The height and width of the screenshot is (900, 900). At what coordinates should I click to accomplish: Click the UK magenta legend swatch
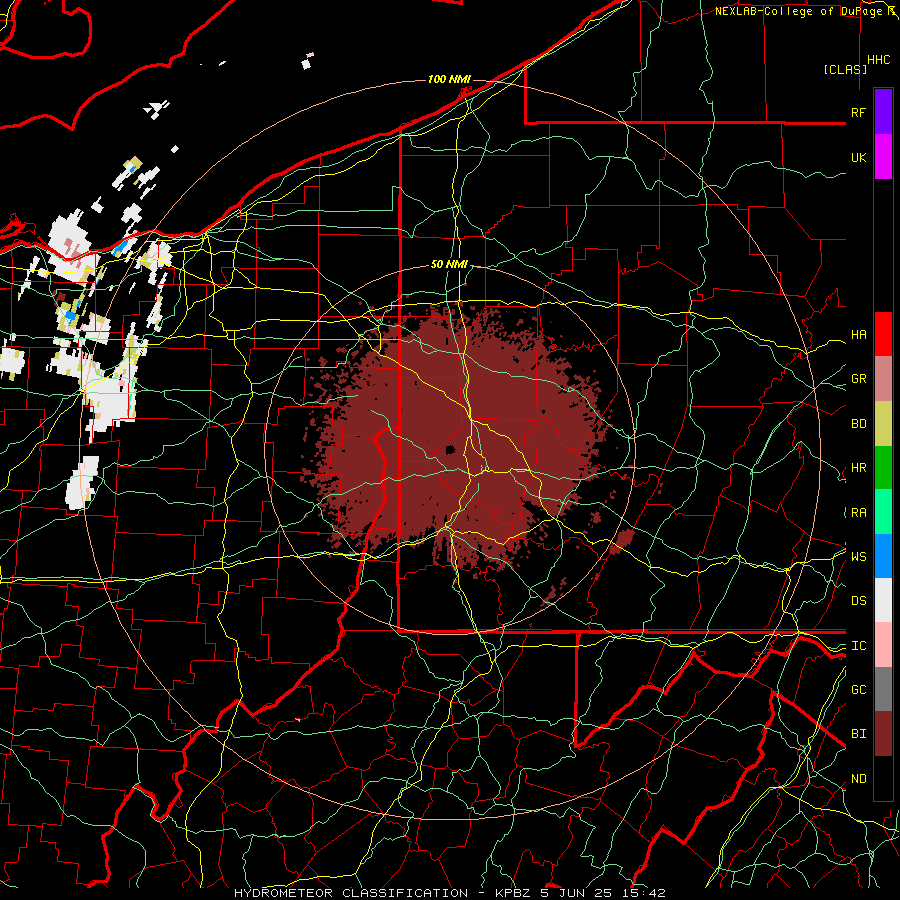click(883, 157)
